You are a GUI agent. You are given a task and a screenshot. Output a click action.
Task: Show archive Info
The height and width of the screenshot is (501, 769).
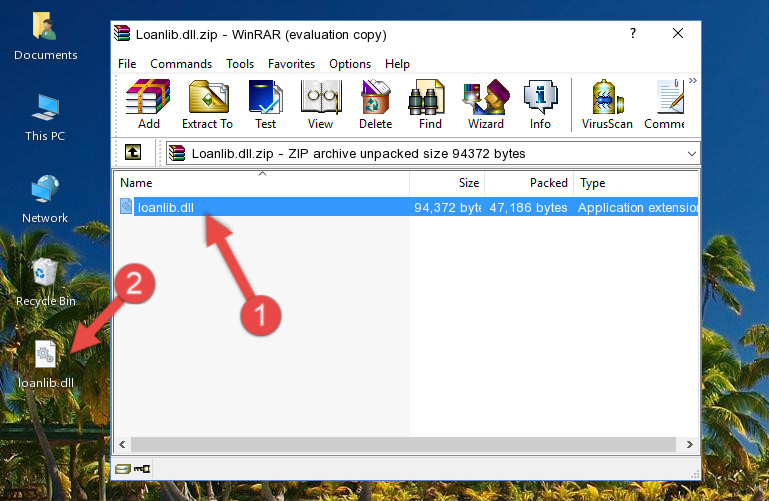[540, 104]
